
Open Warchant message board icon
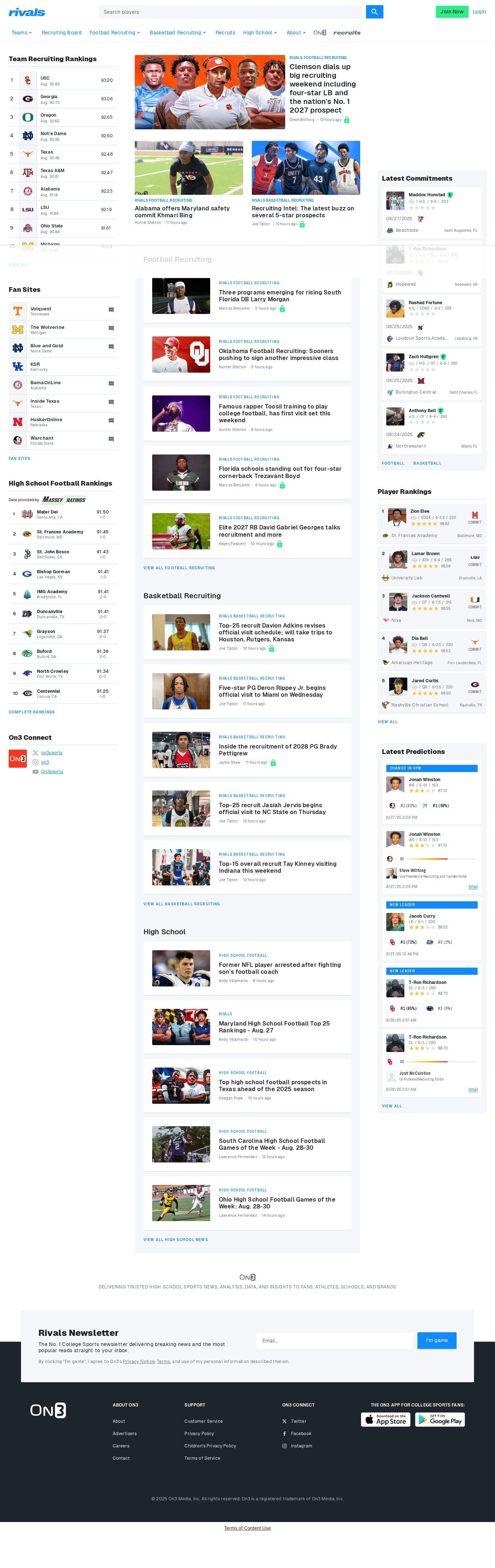click(x=111, y=439)
